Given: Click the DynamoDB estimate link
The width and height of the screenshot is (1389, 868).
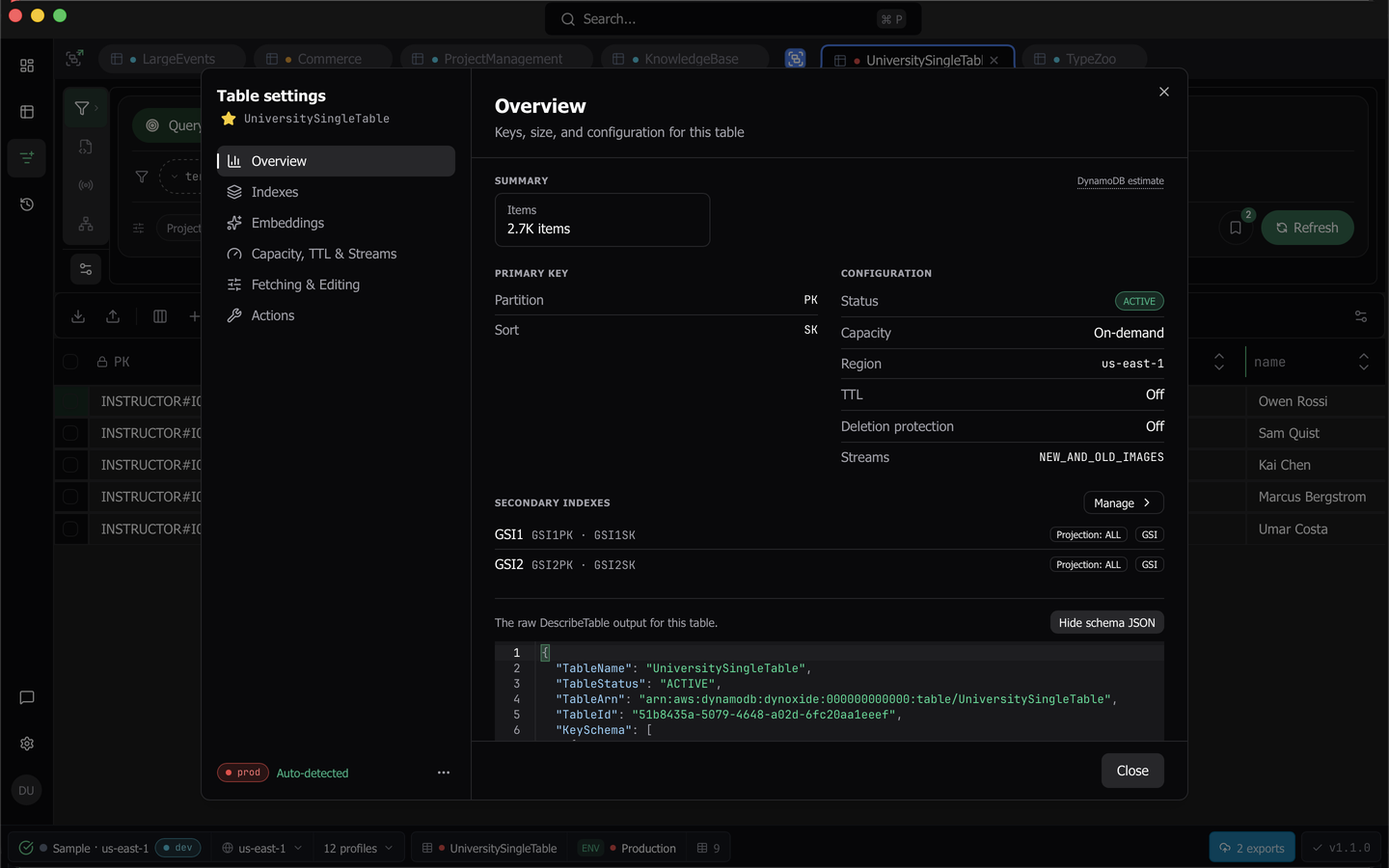Looking at the screenshot, I should tap(1120, 180).
